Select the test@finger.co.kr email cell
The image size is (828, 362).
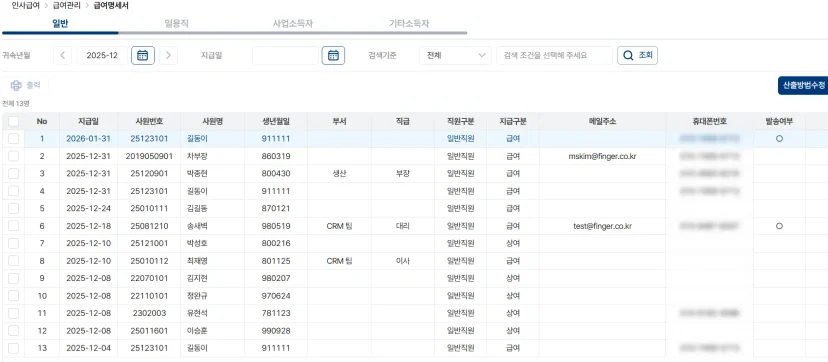(x=603, y=226)
